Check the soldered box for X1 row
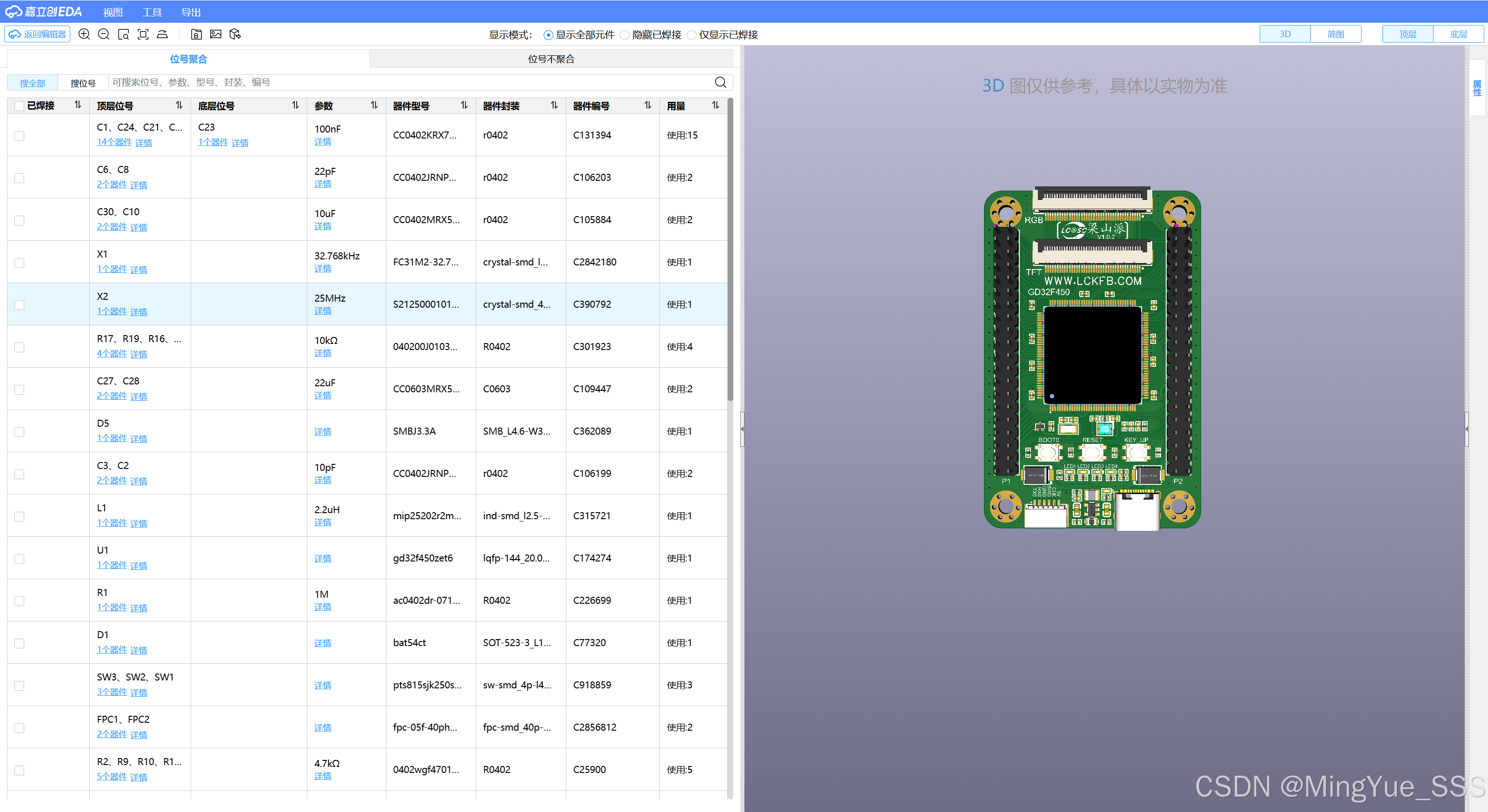This screenshot has width=1488, height=812. (x=20, y=263)
